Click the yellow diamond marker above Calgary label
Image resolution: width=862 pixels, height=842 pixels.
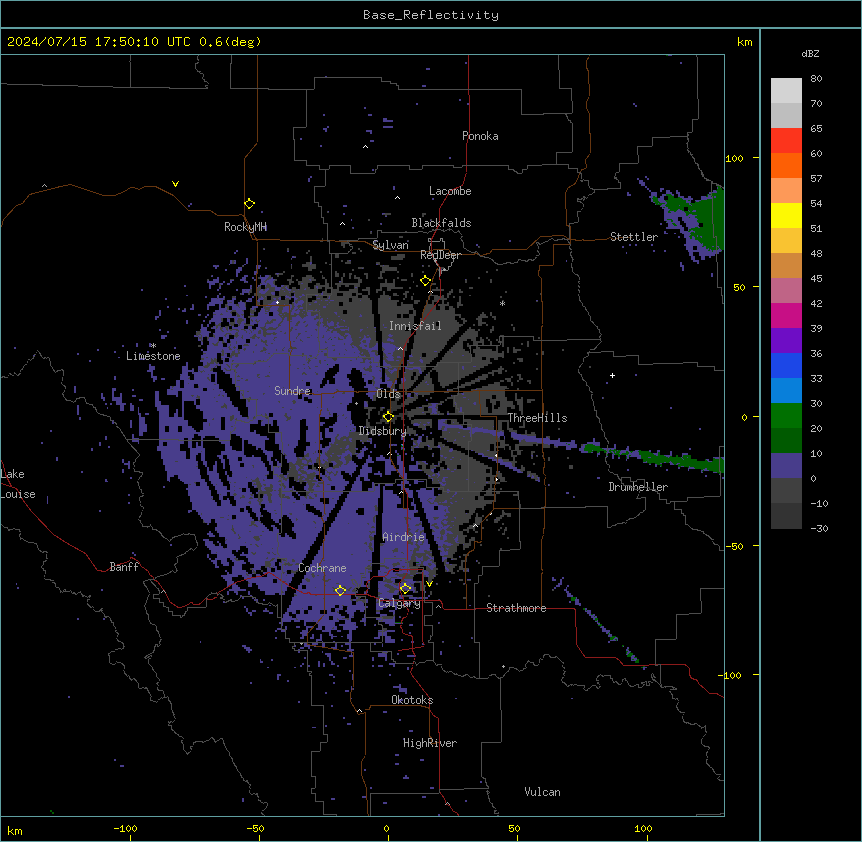click(405, 589)
